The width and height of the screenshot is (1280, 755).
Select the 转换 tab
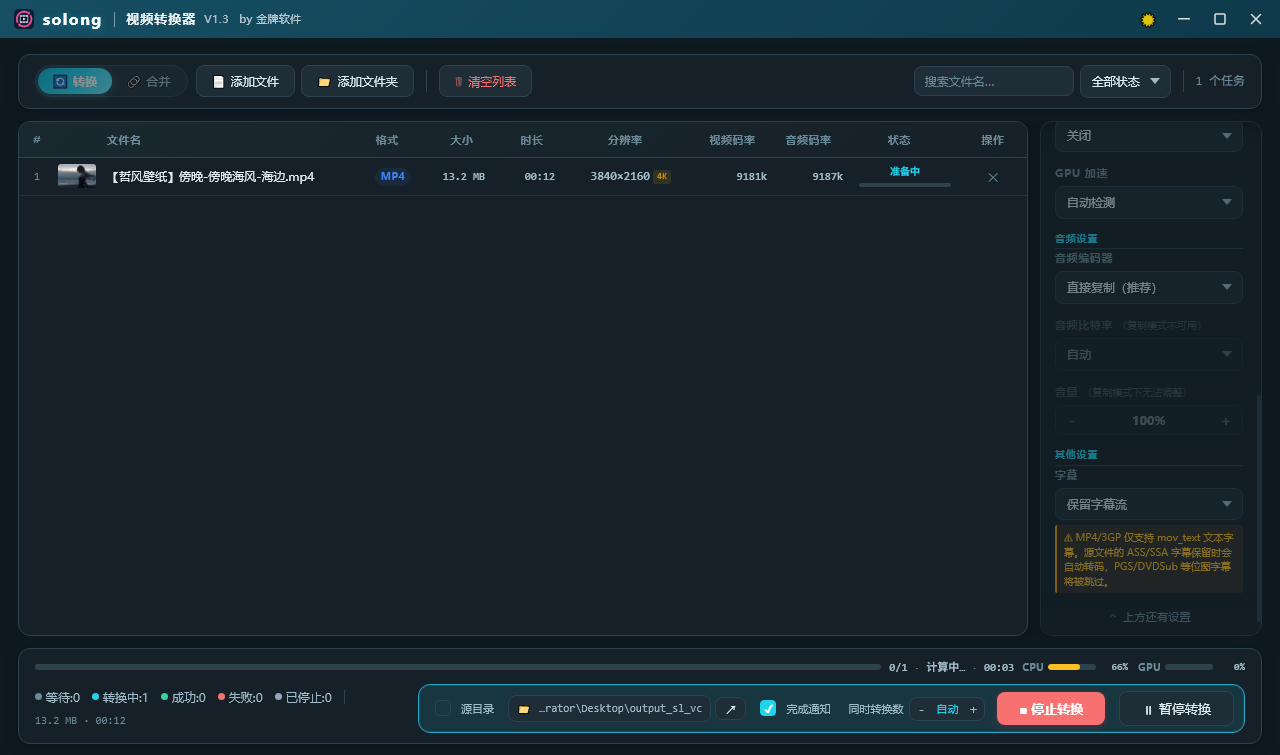[75, 81]
